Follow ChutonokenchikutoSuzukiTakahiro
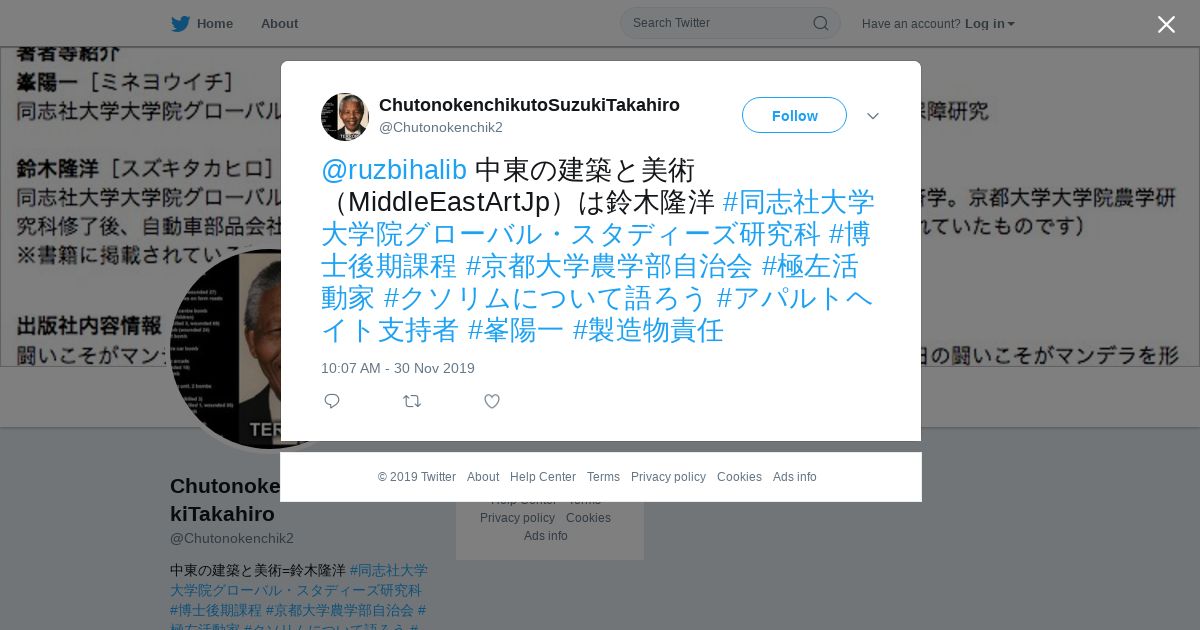This screenshot has height=630, width=1200. (x=794, y=115)
